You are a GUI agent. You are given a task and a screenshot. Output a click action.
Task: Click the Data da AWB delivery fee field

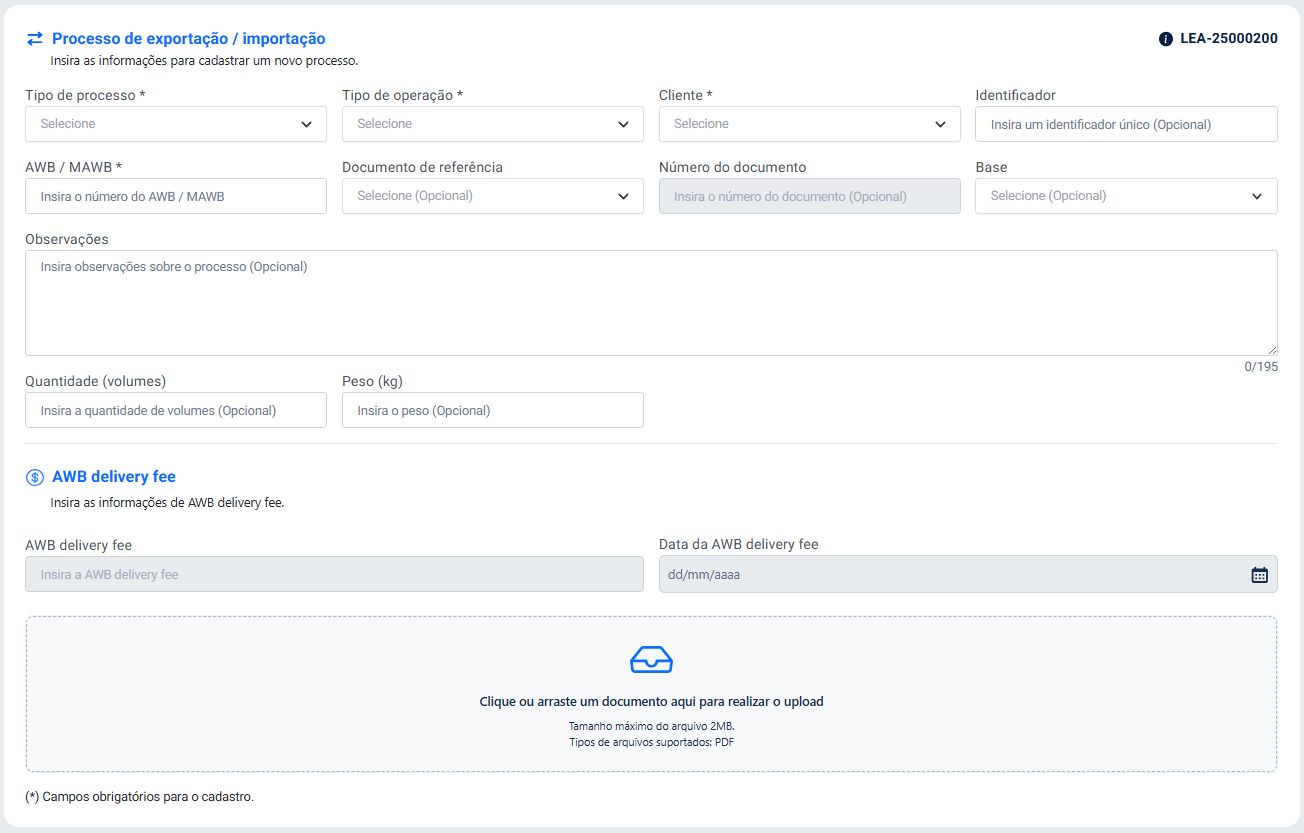pyautogui.click(x=968, y=574)
